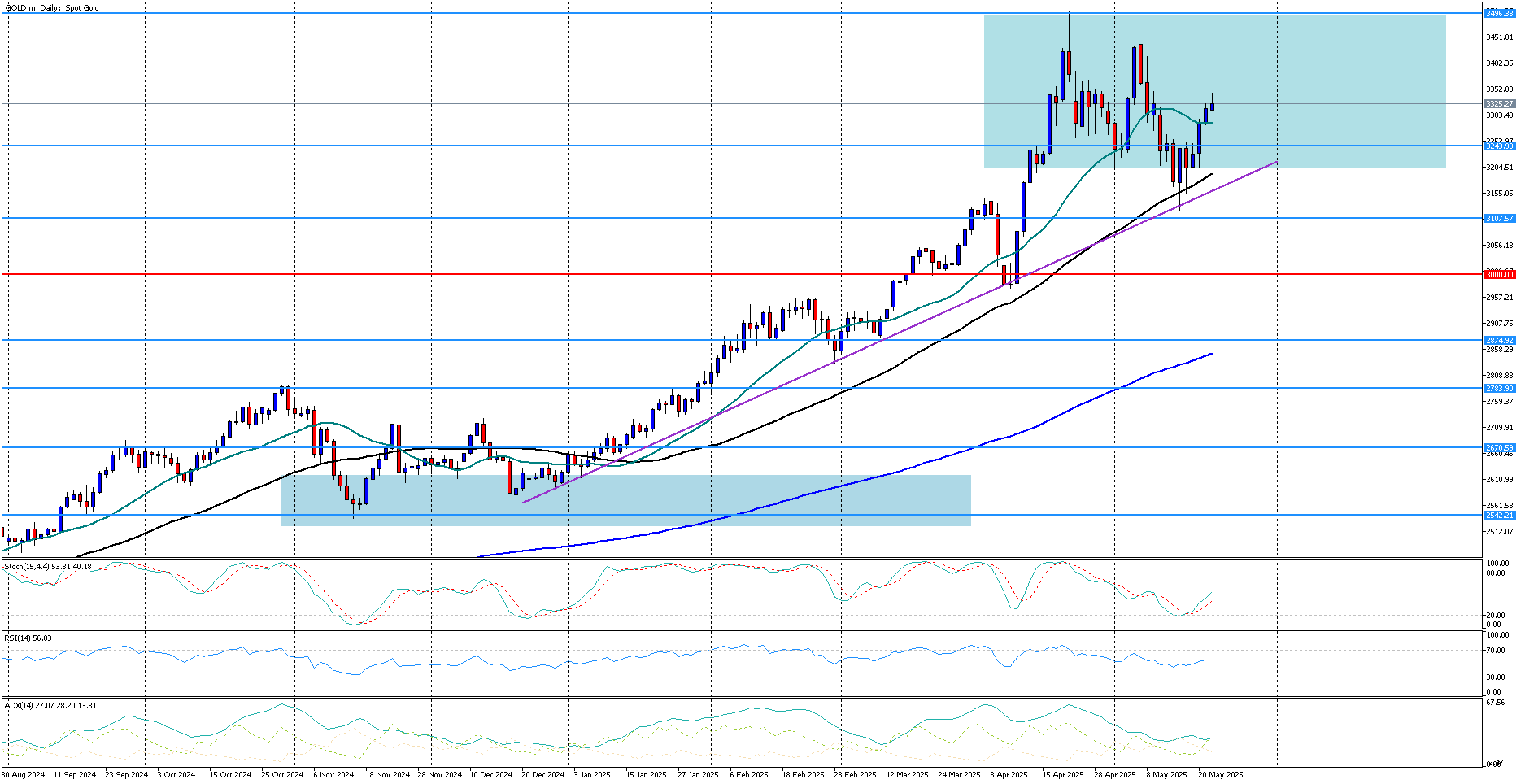The image size is (1525, 784).
Task: Click the 3107.57 horizontal level label
Action: point(1500,219)
